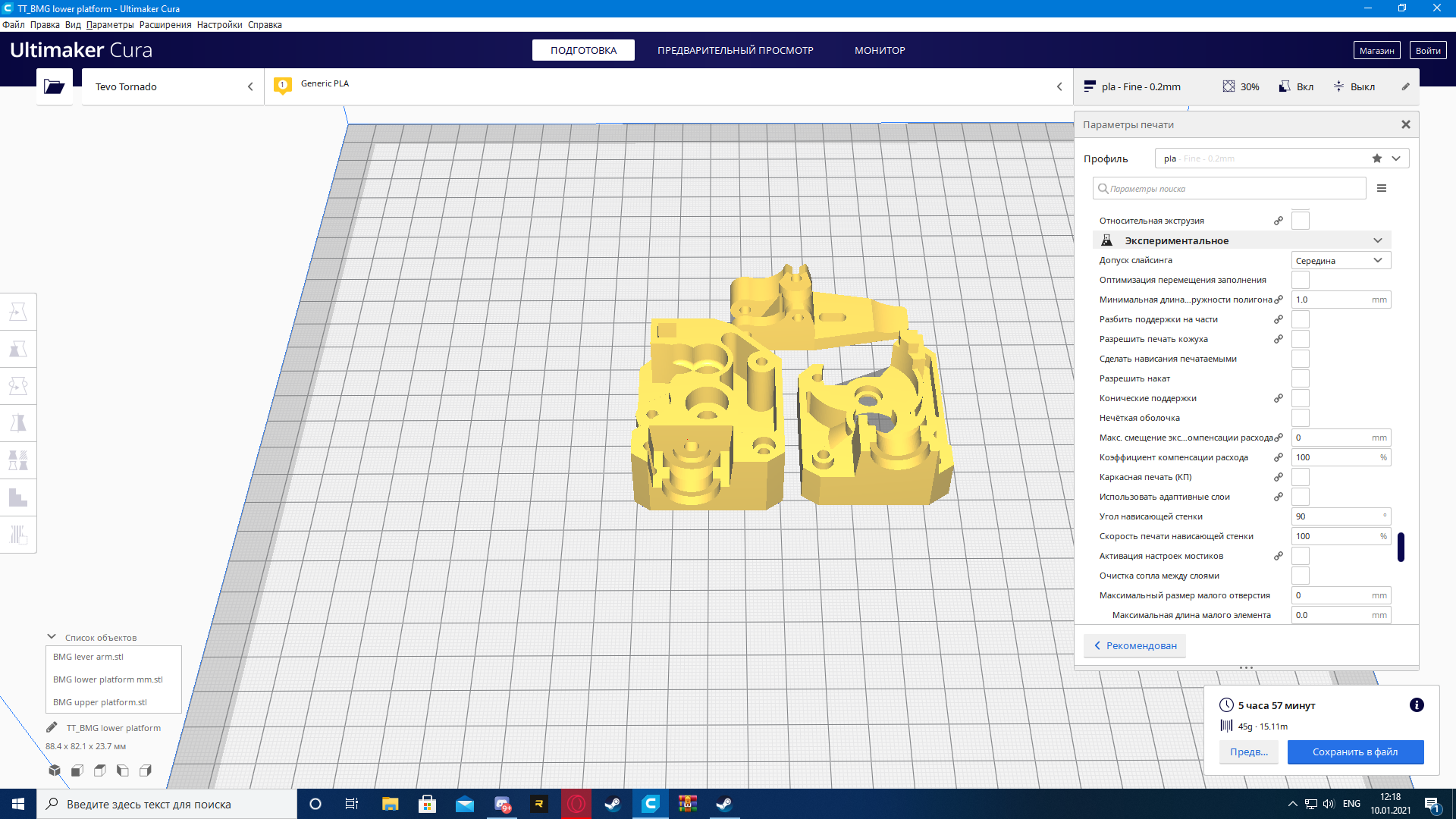Enable Нечёткая оболочка checkbox
The height and width of the screenshot is (819, 1456).
point(1300,418)
